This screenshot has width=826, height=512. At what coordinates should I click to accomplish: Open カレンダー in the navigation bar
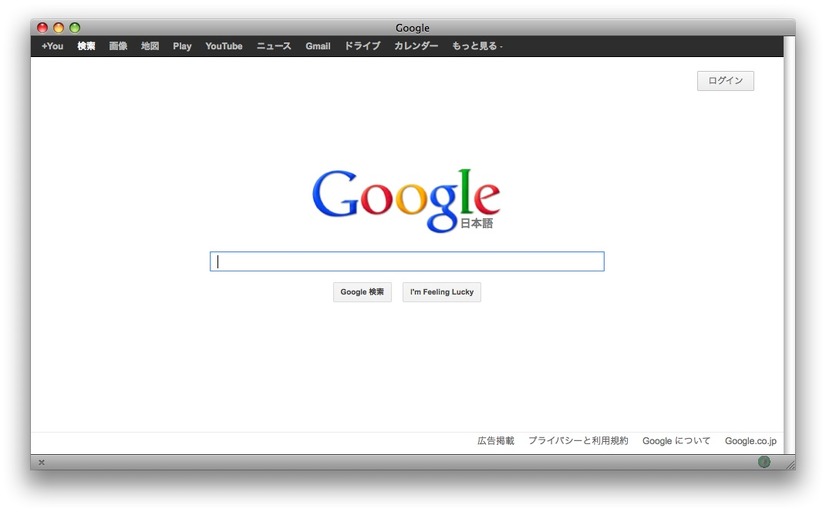coord(416,46)
